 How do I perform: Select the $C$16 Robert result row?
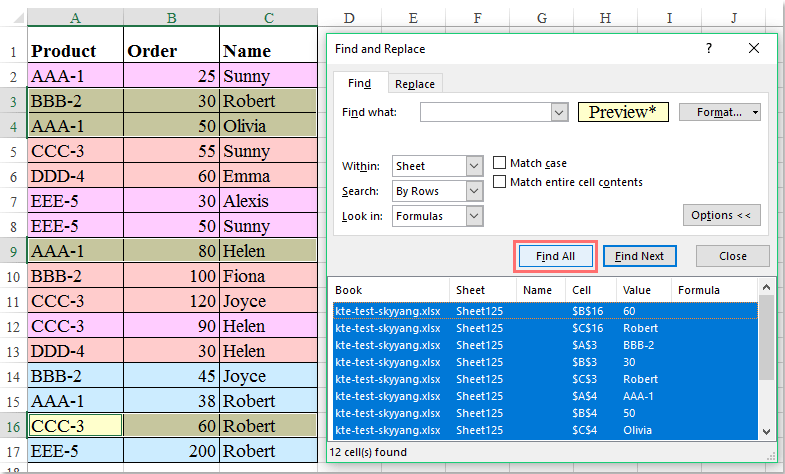[x=545, y=328]
